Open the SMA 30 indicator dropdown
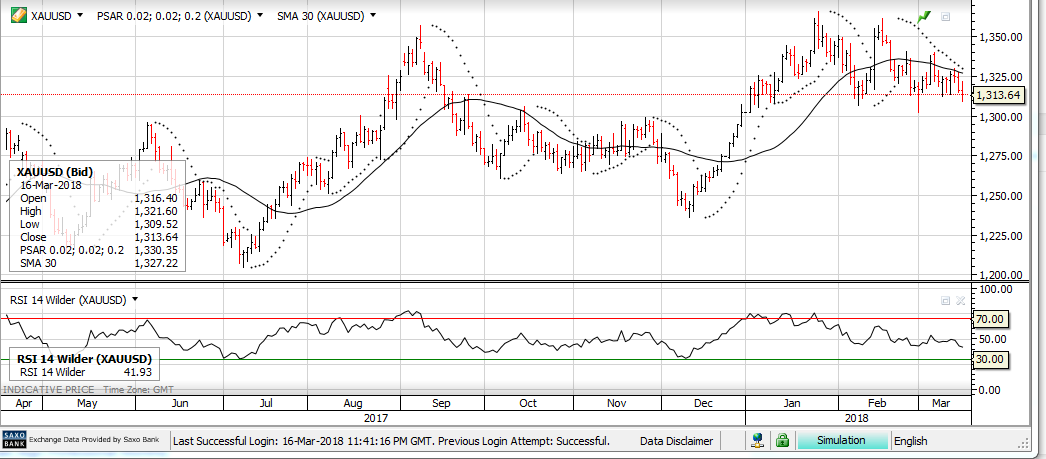The width and height of the screenshot is (1046, 459). [x=373, y=16]
